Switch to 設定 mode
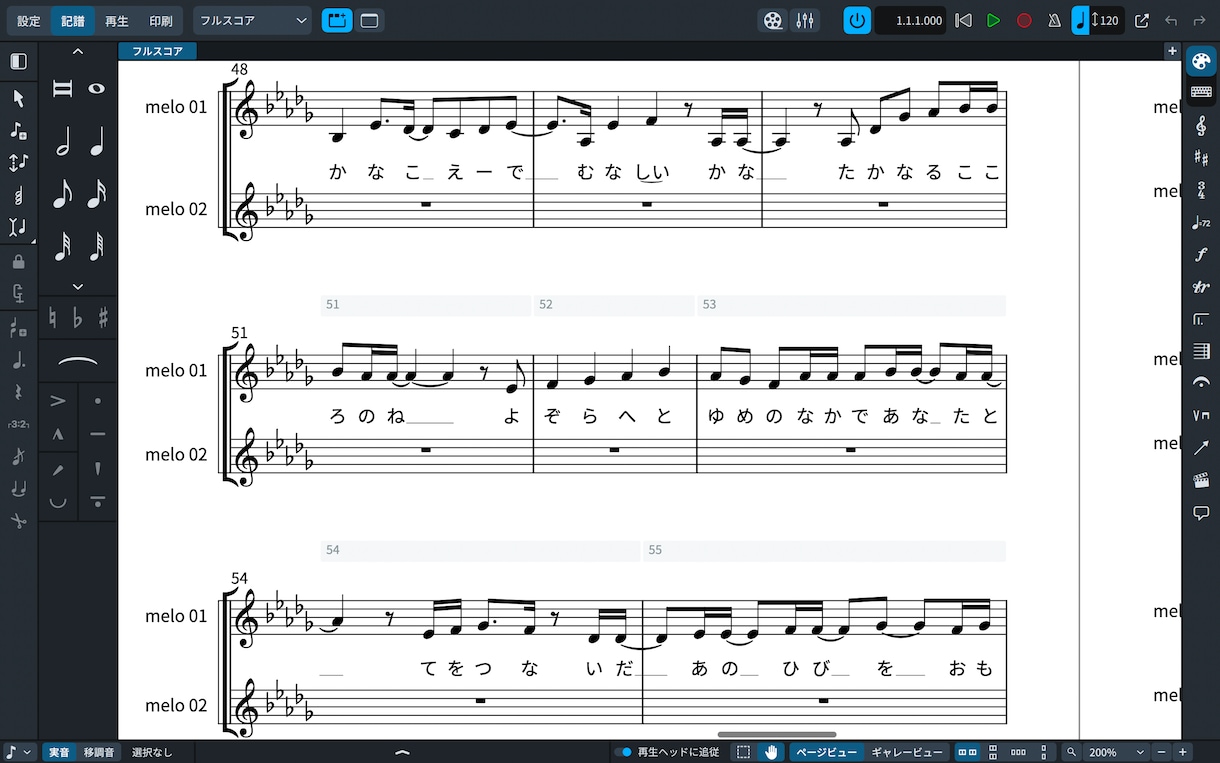 (29, 20)
